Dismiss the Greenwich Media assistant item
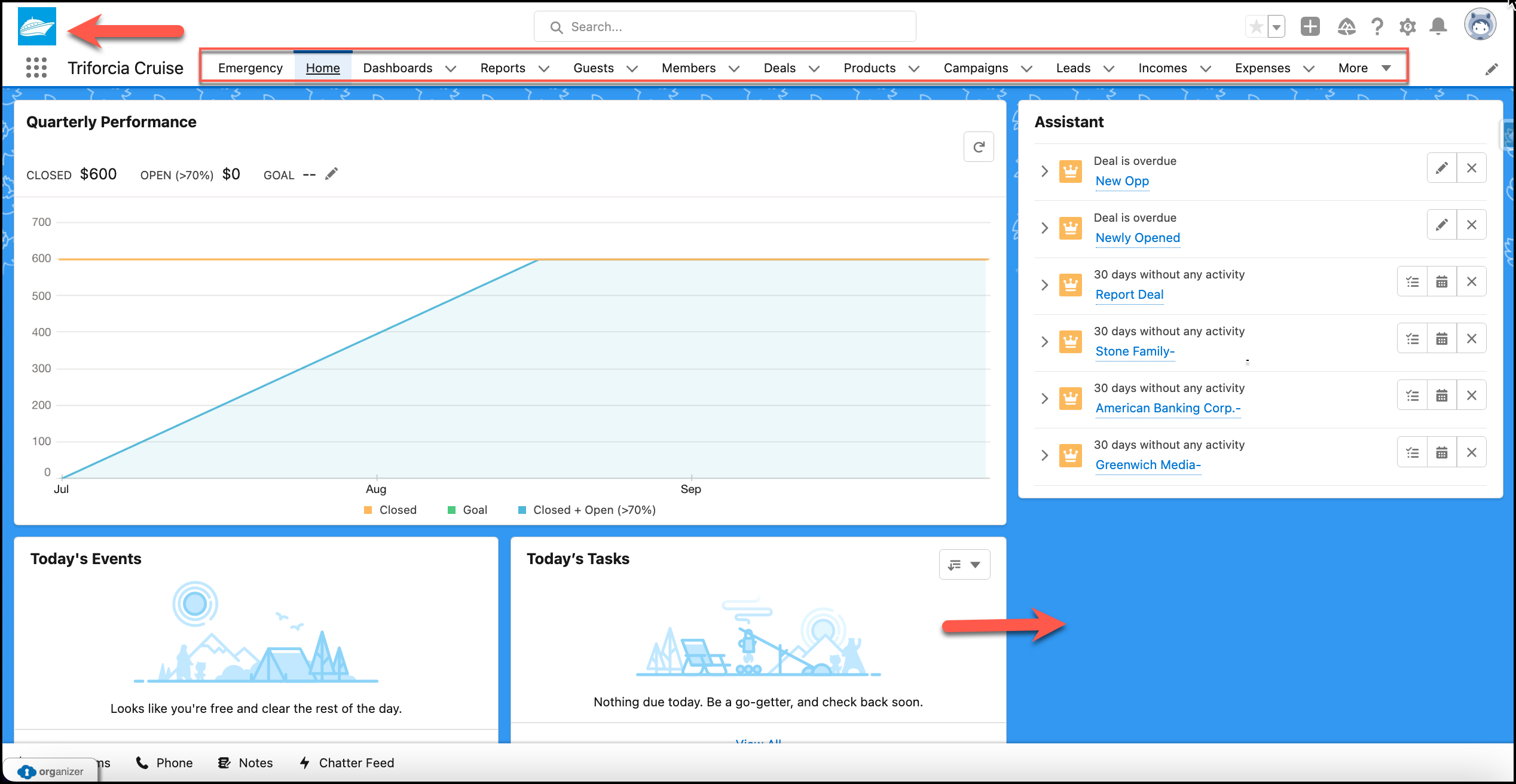 tap(1472, 452)
